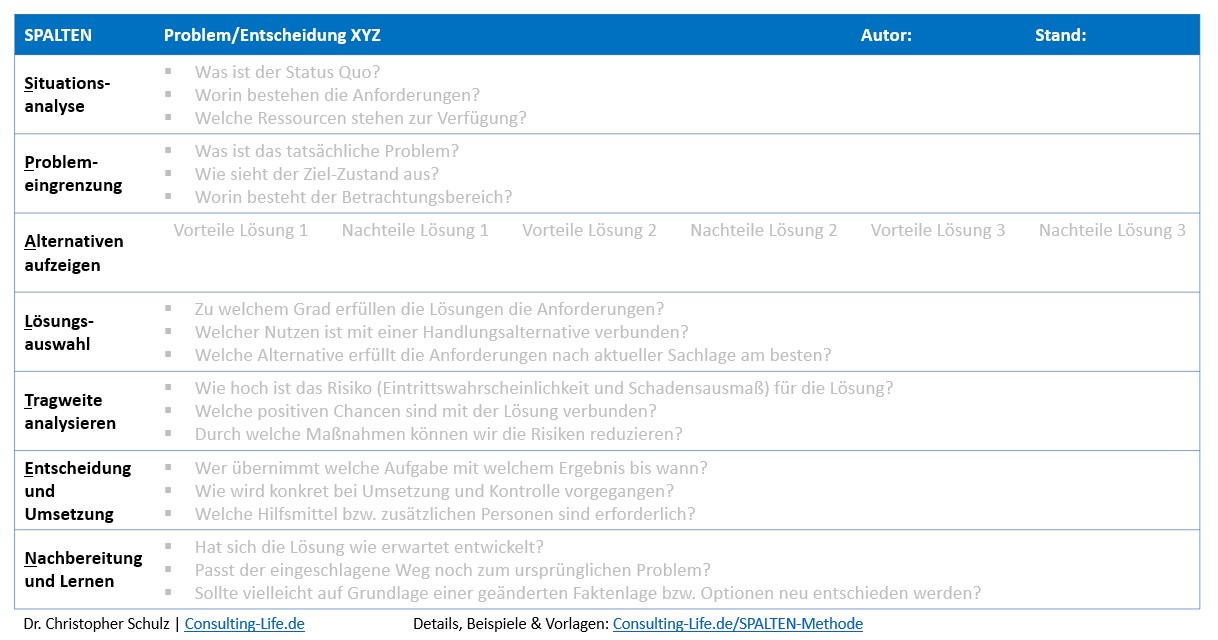Click the Alternativen aufzeigen row label
The height and width of the screenshot is (640, 1218).
[74, 253]
